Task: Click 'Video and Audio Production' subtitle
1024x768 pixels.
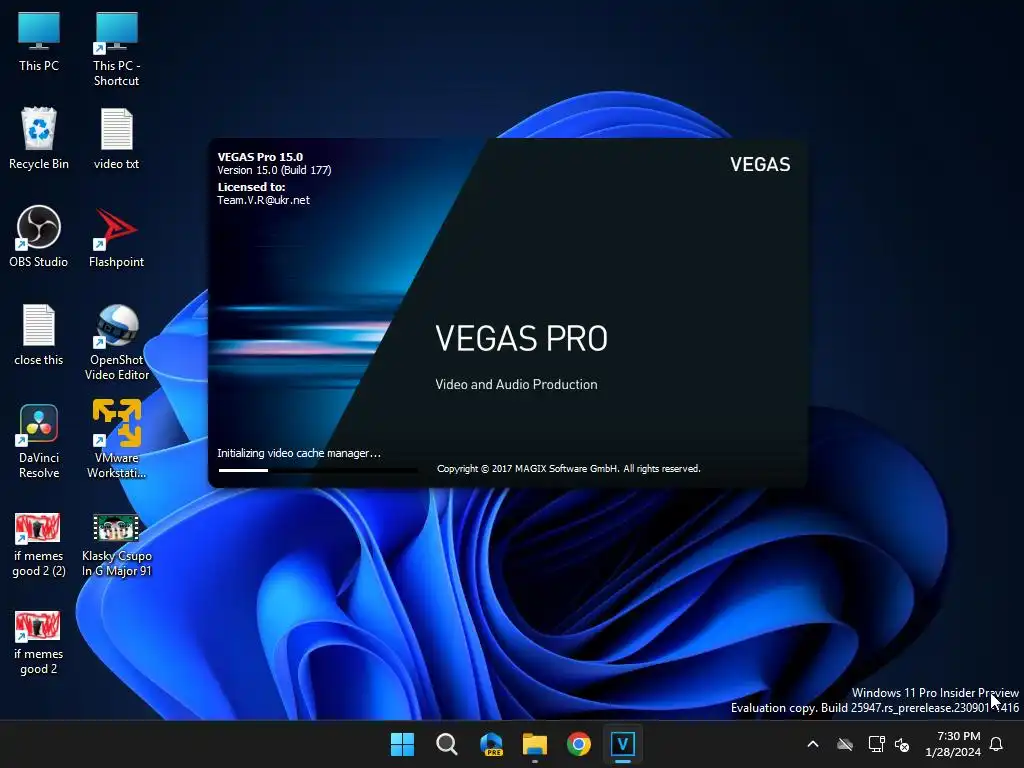Action: pyautogui.click(x=516, y=385)
